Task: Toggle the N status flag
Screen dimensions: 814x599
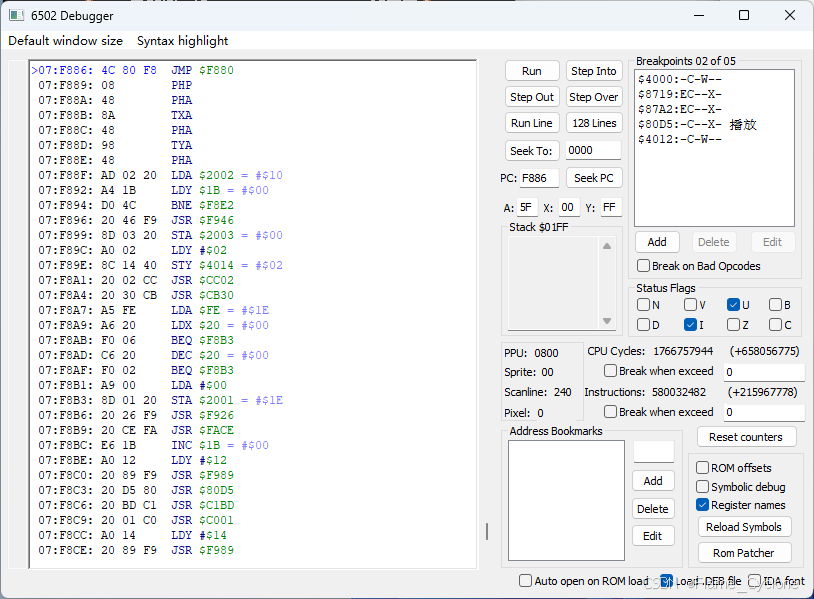Action: coord(643,305)
